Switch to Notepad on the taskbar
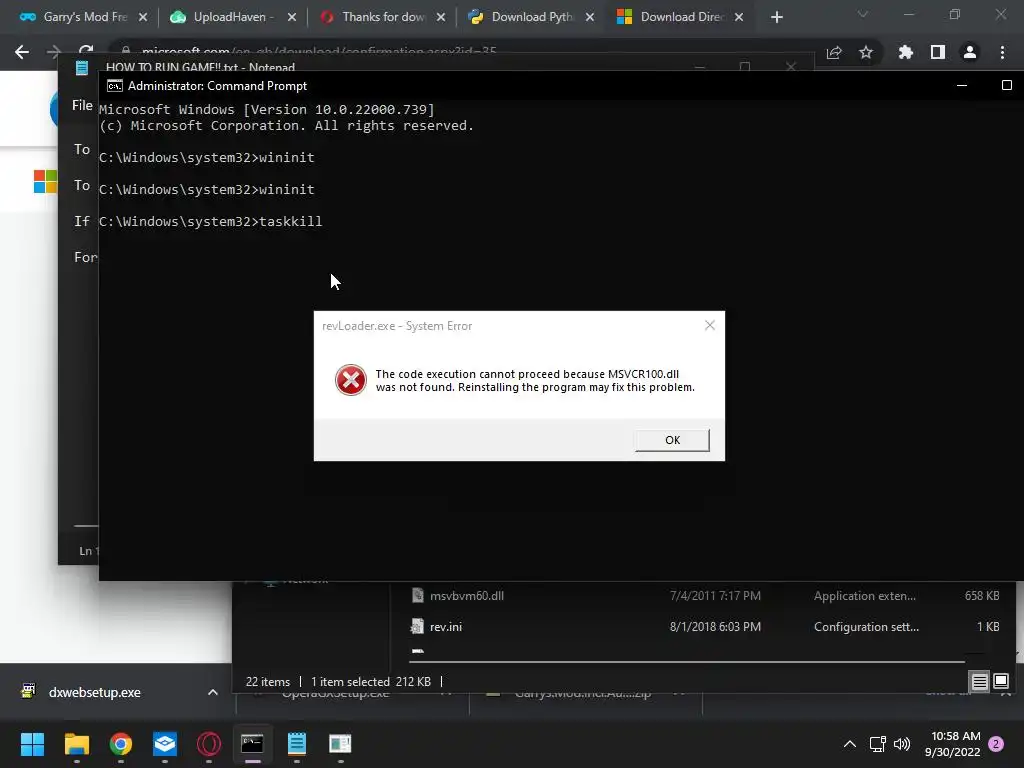Image resolution: width=1024 pixels, height=768 pixels. tap(296, 744)
